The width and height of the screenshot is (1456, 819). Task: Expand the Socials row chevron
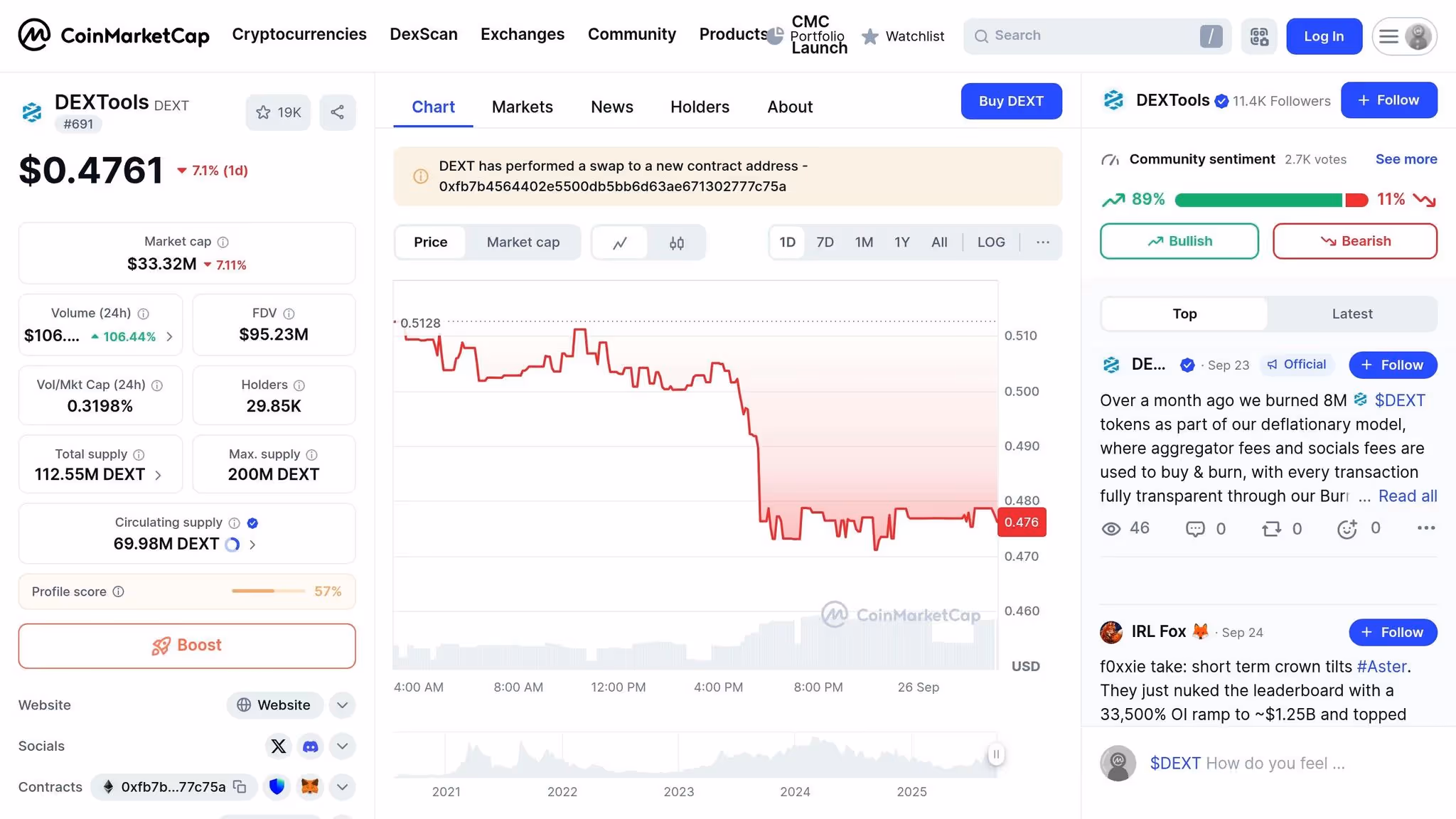click(342, 746)
